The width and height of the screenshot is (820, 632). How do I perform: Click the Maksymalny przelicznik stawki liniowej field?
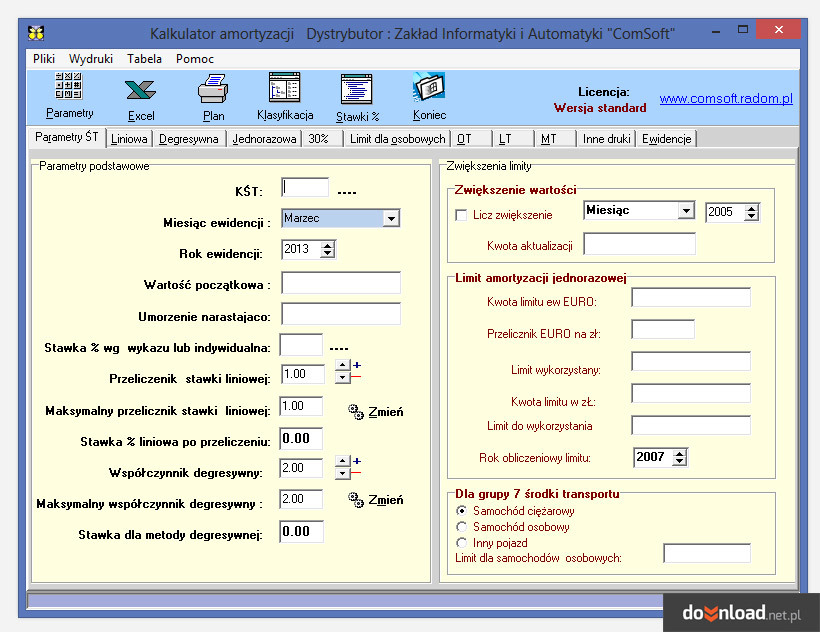pyautogui.click(x=301, y=406)
